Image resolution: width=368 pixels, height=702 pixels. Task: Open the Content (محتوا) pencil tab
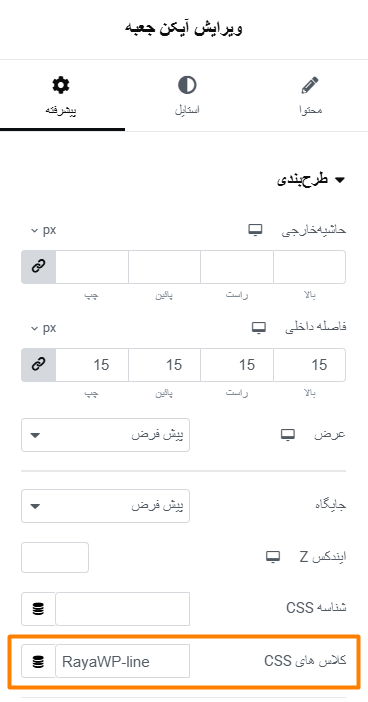[310, 95]
